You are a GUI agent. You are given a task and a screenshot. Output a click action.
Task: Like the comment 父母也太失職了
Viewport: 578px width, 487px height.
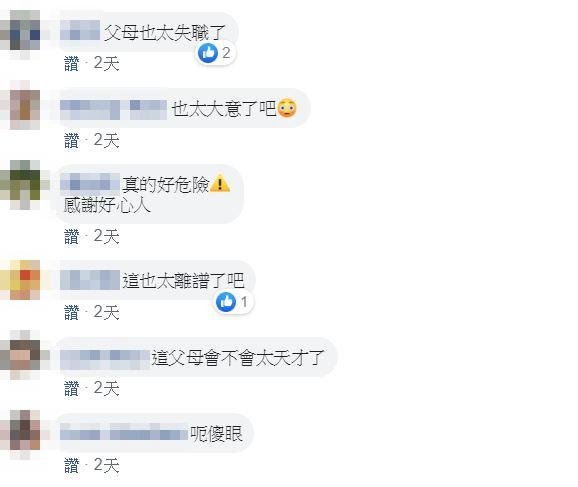[x=72, y=63]
